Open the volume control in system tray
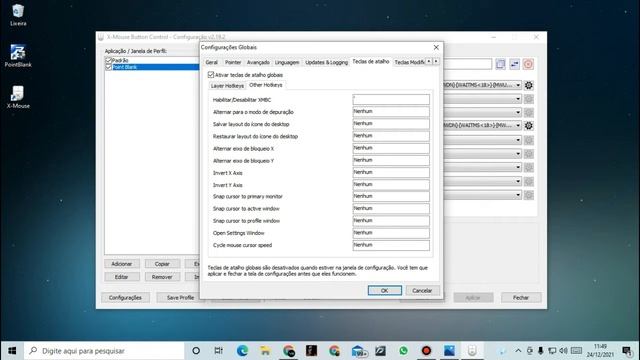This screenshot has height=360, width=640. (x=563, y=351)
